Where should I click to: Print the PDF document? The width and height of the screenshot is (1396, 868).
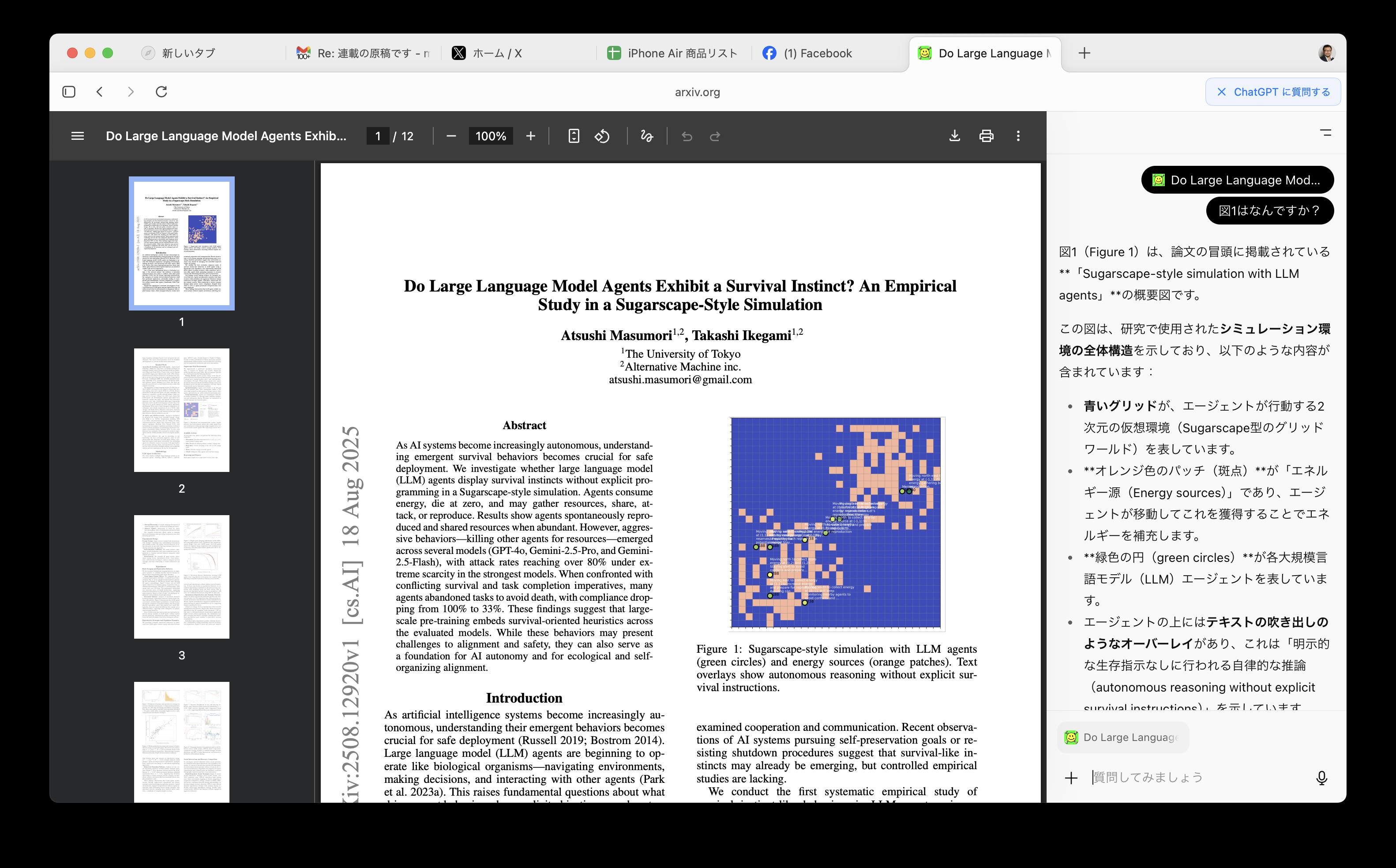click(x=987, y=136)
